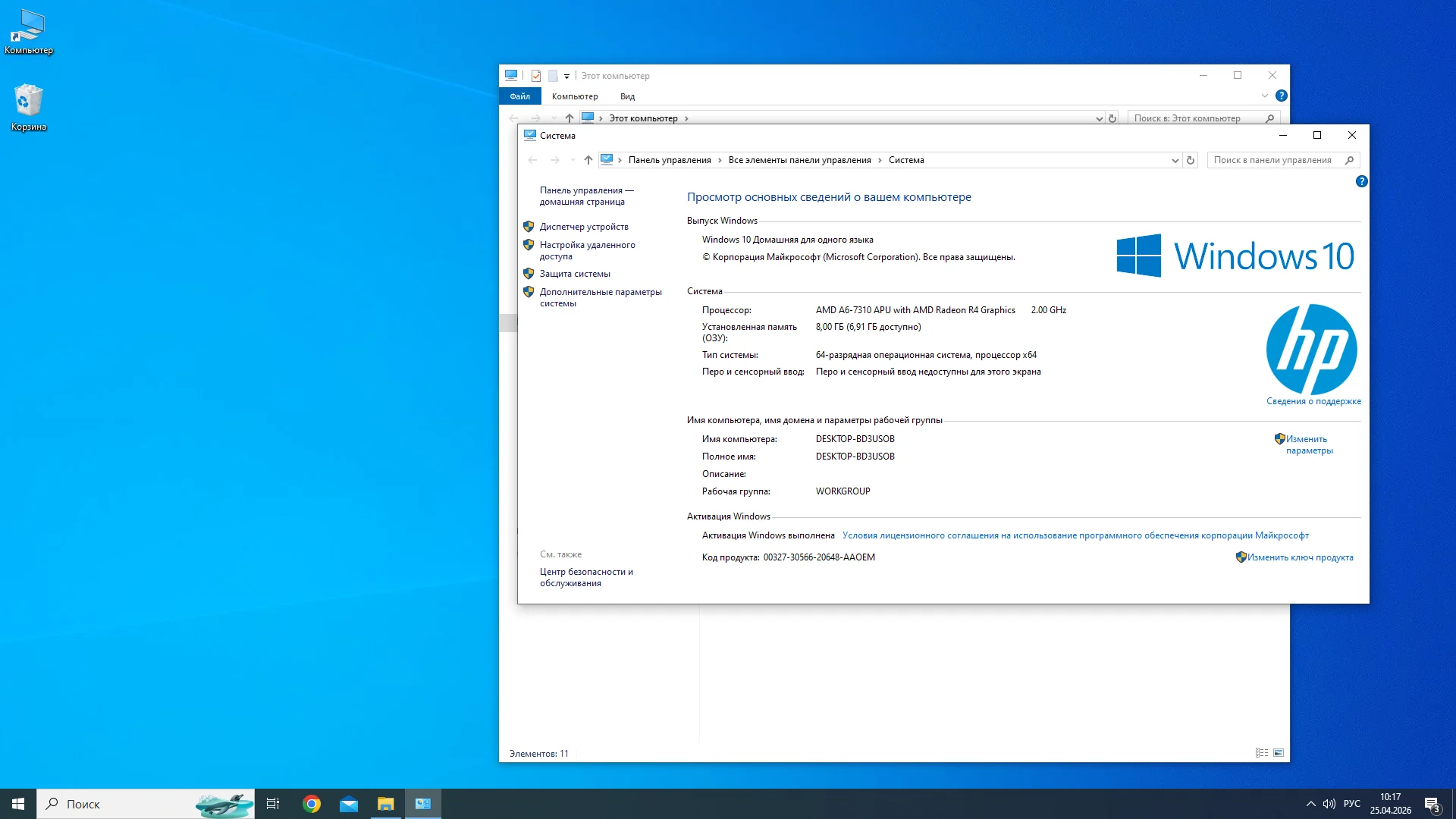Image resolution: width=1456 pixels, height=819 pixels.
Task: Switch input language РУС indicator
Action: 1352,804
